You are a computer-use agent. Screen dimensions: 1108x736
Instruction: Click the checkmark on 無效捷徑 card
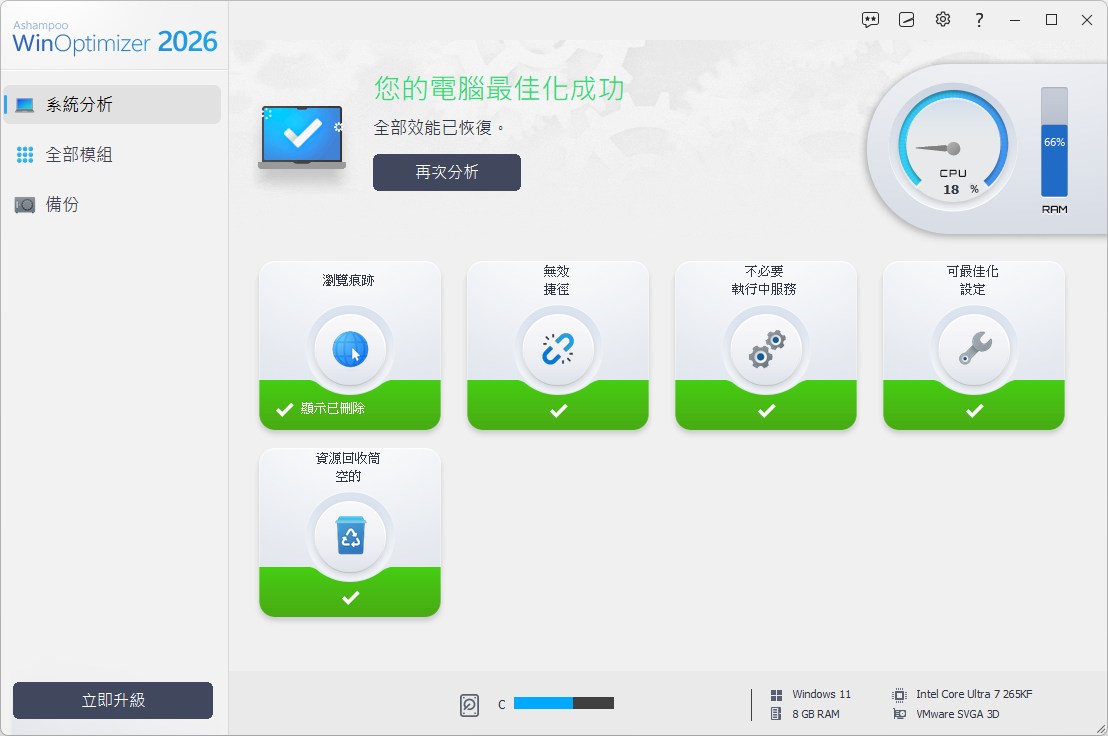[558, 410]
